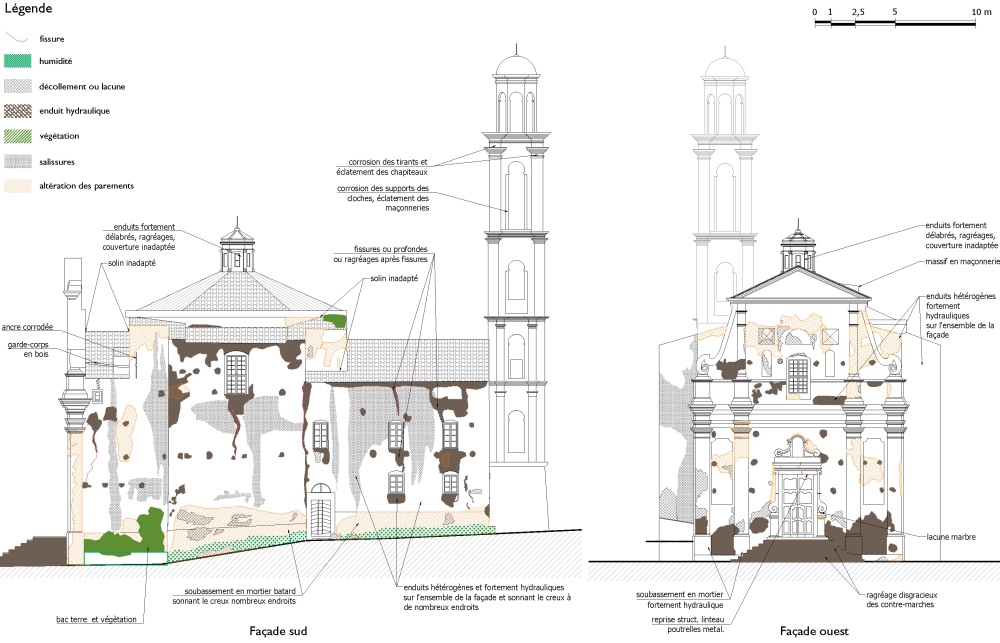Image resolution: width=1000 pixels, height=643 pixels.
Task: Click the végétation hatched legend swatch
Action: pyautogui.click(x=19, y=136)
